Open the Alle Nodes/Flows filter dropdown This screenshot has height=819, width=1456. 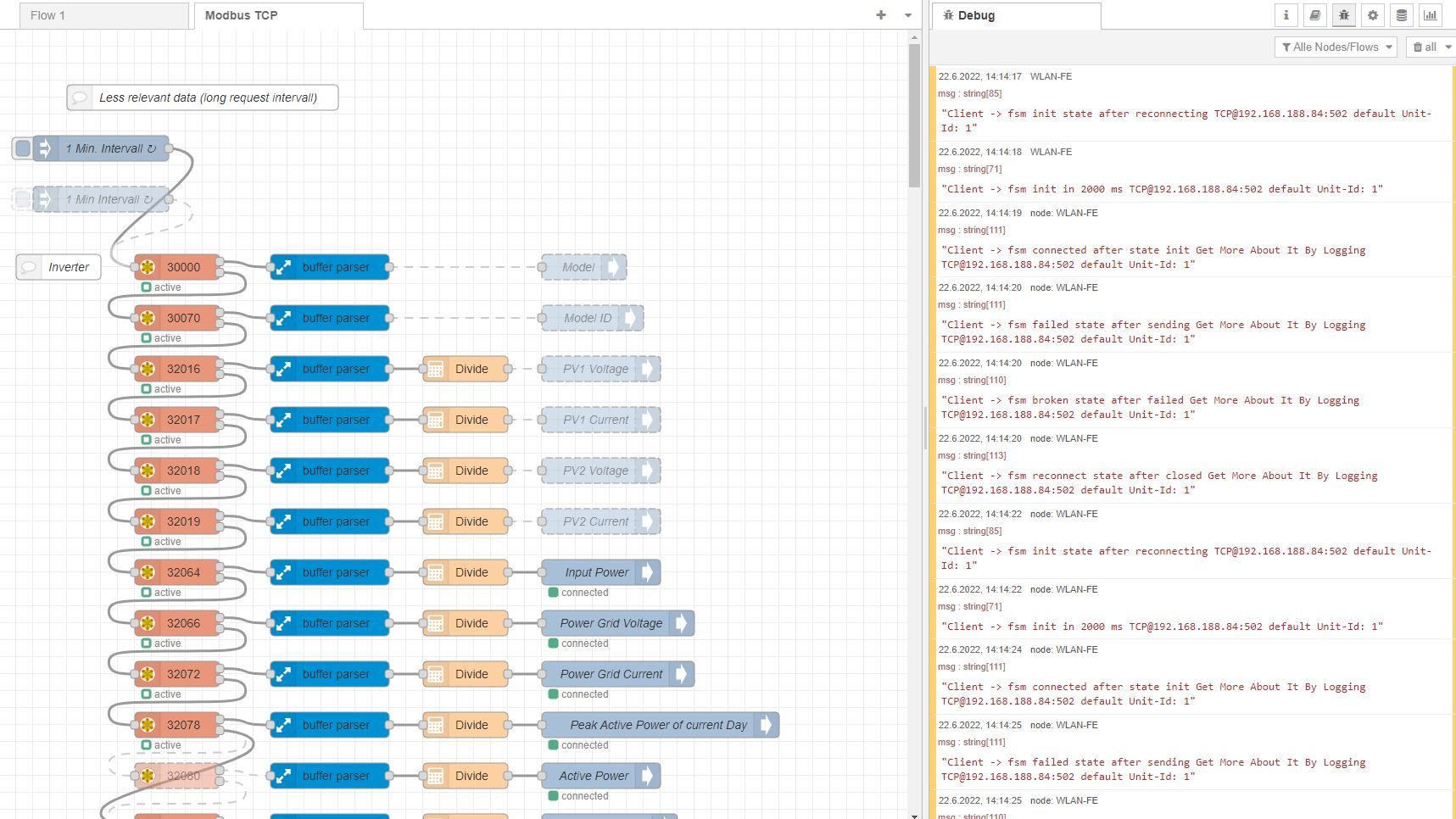click(1336, 47)
